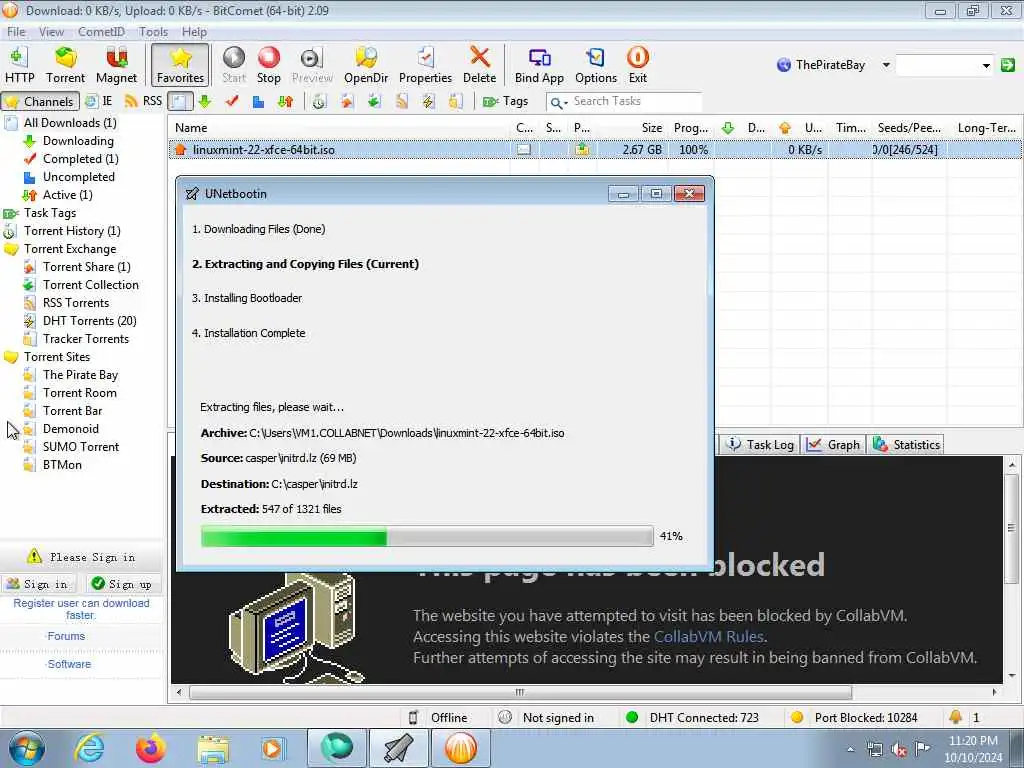Select Downloading in the sidebar
Viewport: 1024px width, 768px height.
[78, 140]
